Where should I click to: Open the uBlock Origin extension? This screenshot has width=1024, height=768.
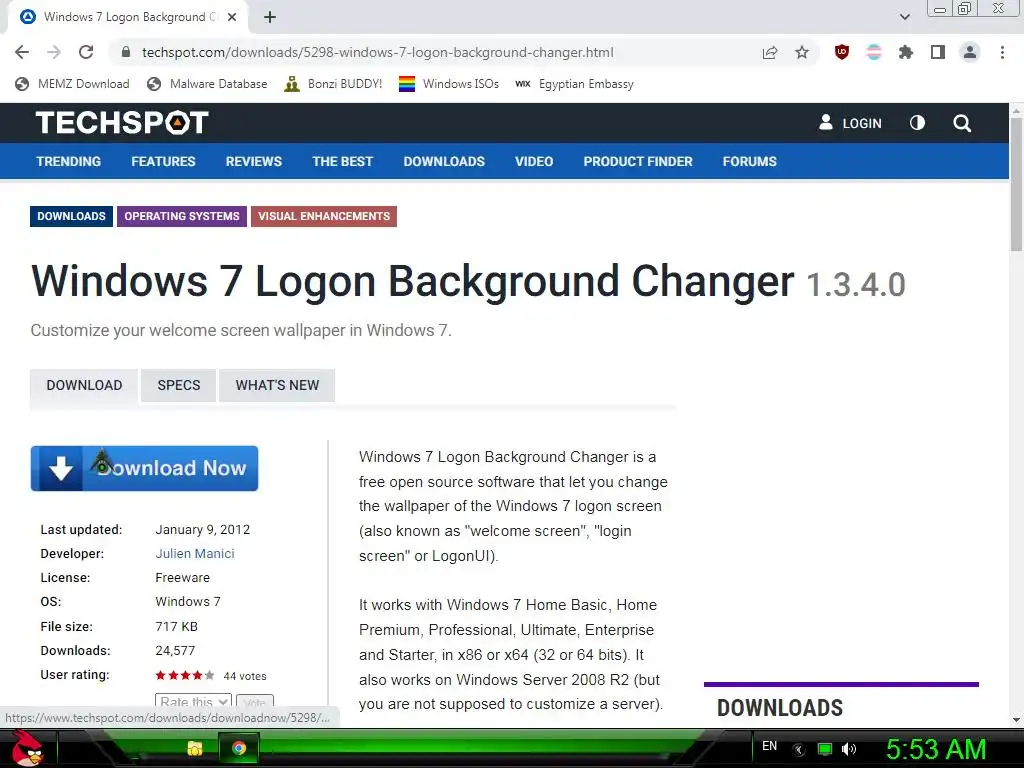[x=842, y=52]
